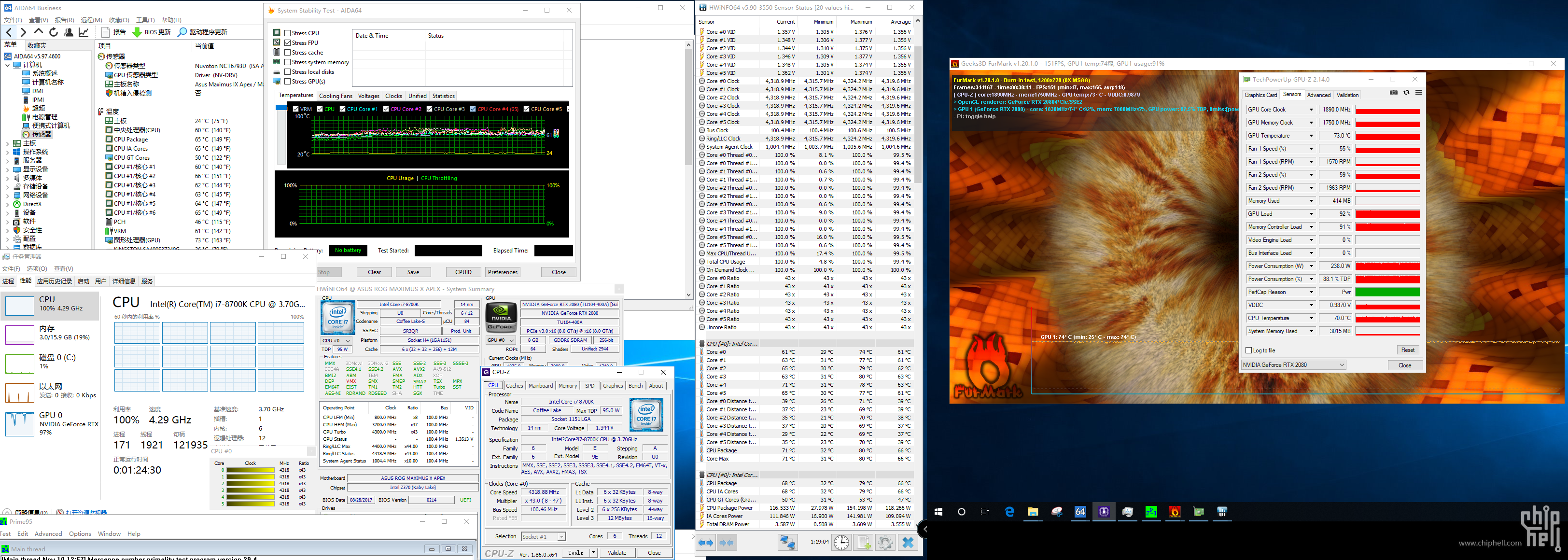Open GPU-Z hamburger menu
Image resolution: width=1568 pixels, height=560 pixels.
pos(1418,93)
